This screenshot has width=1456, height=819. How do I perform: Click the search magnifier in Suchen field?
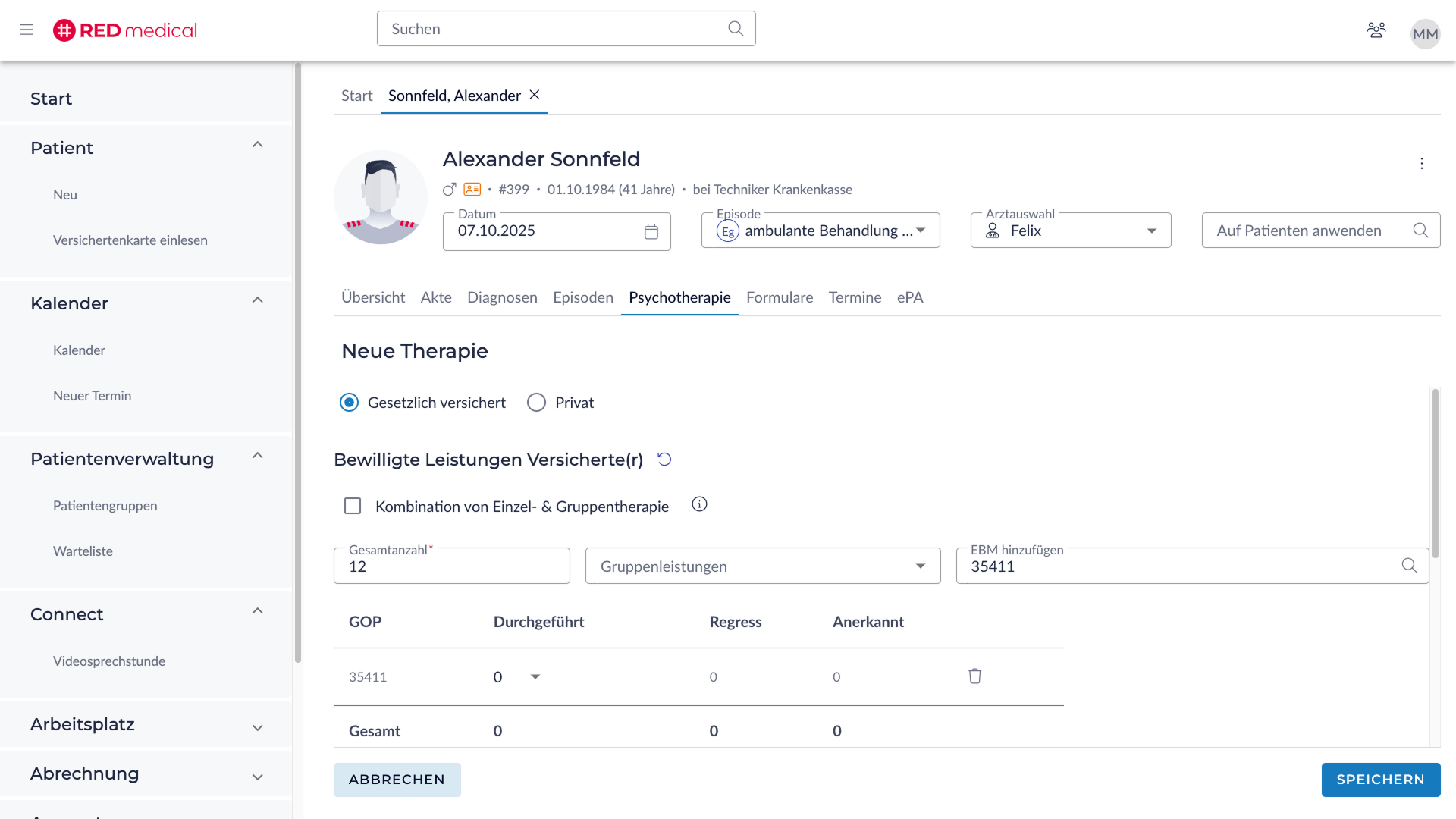point(735,28)
